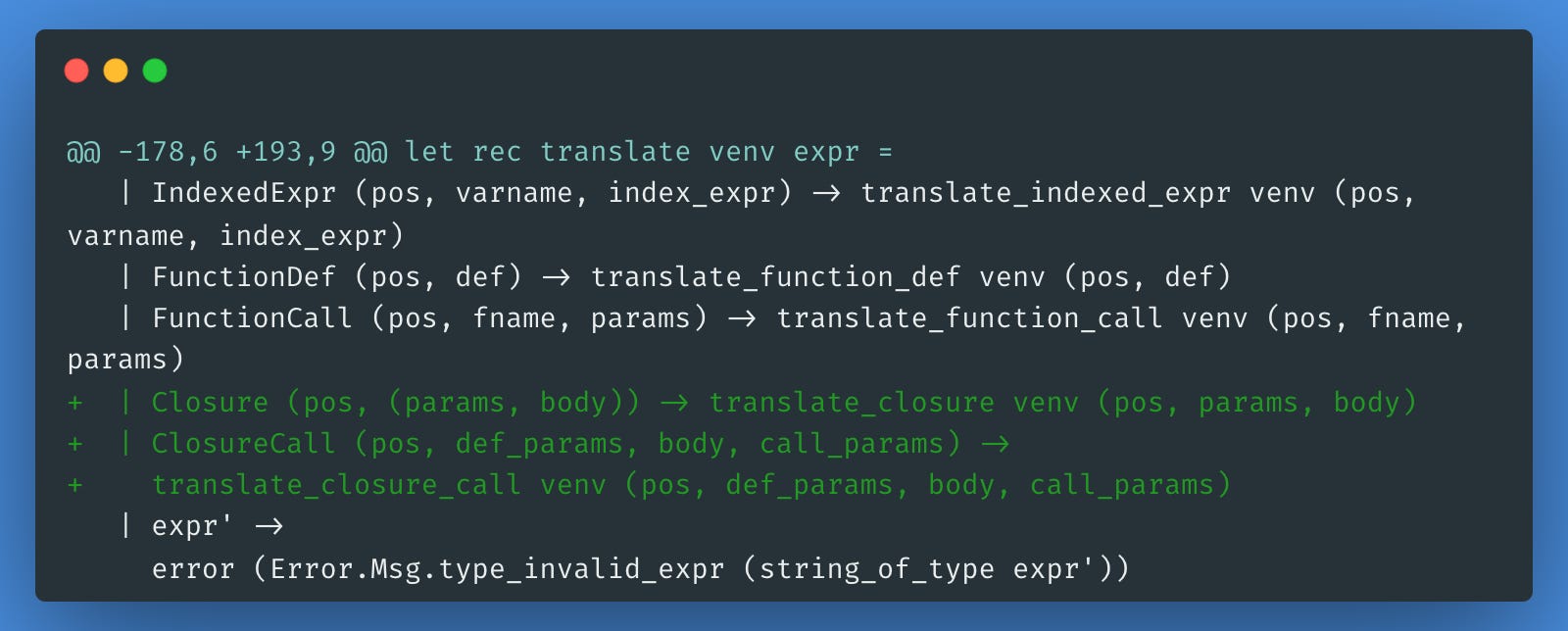Click translate_function_def in the code
Screen dimensions: 1568x631
coord(776,277)
